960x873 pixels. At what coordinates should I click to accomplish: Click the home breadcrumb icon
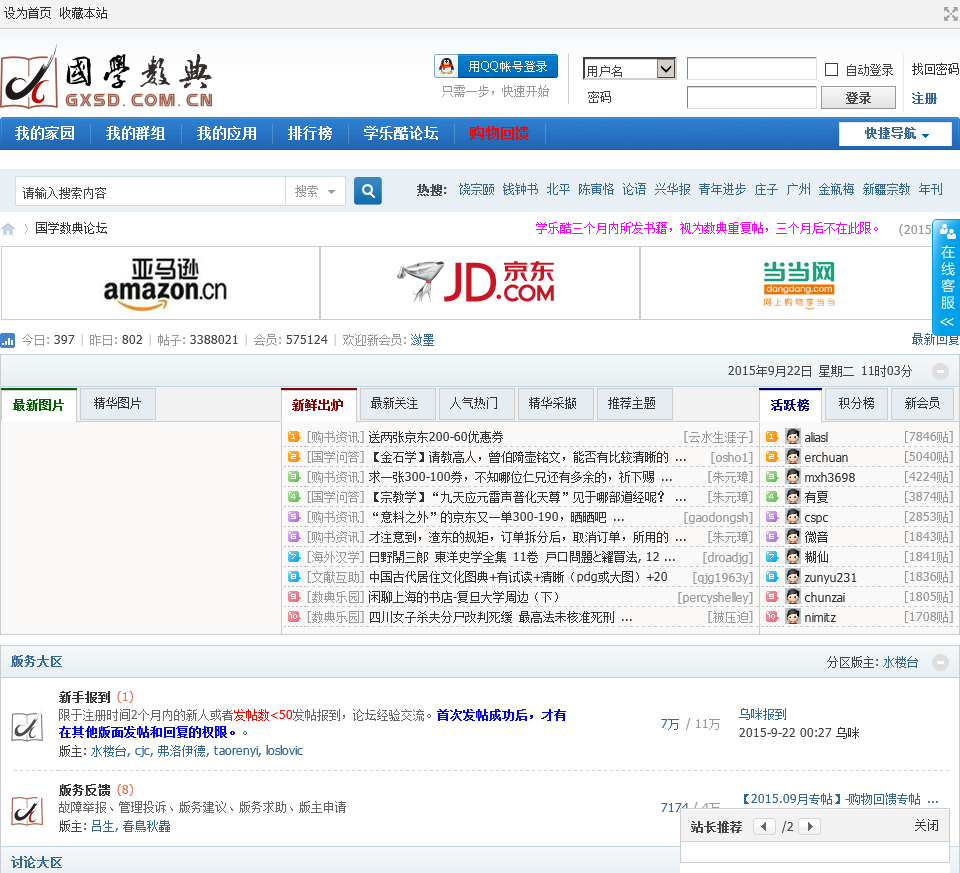(x=9, y=229)
